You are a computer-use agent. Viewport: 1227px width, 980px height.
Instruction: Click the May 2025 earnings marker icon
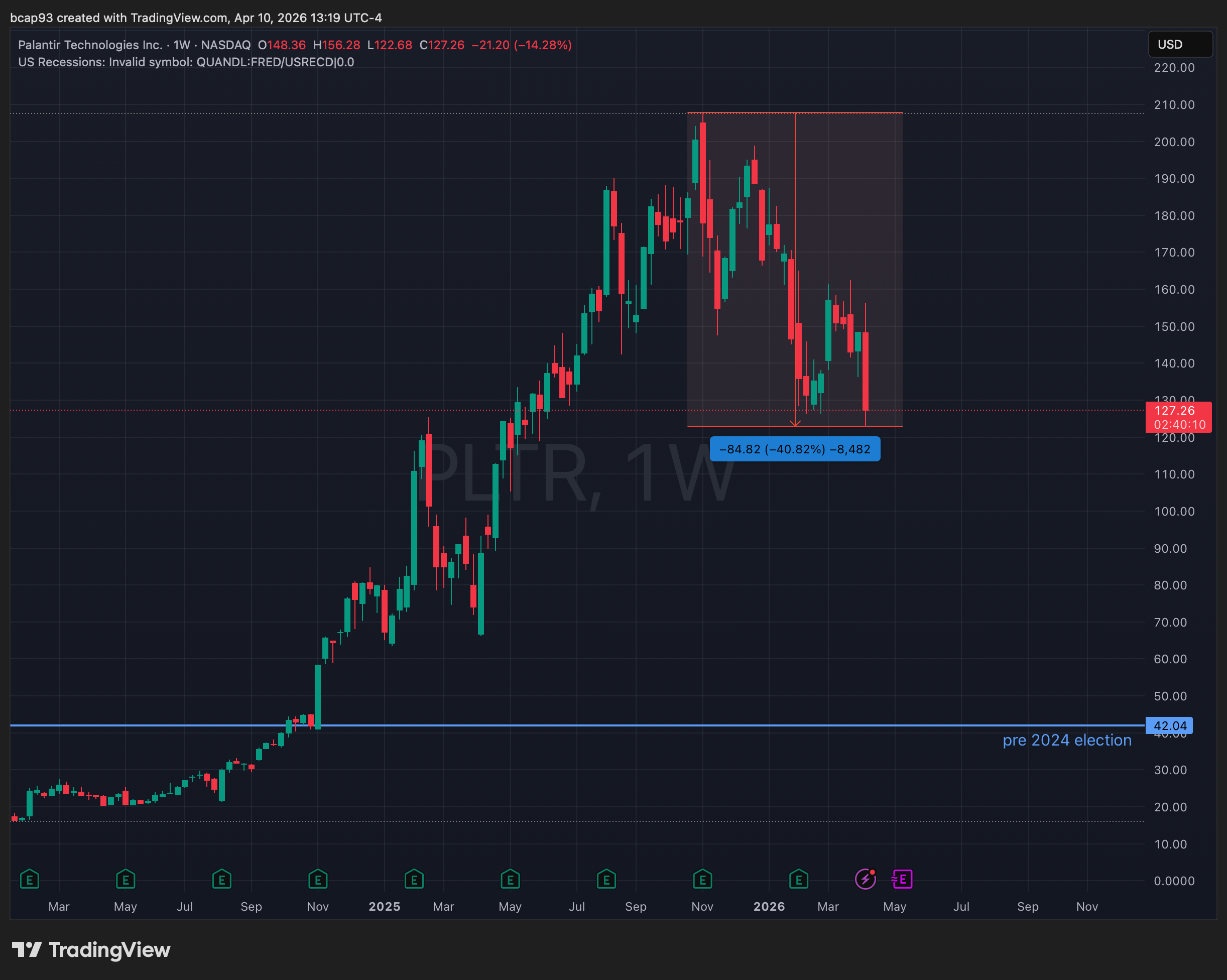coord(510,879)
